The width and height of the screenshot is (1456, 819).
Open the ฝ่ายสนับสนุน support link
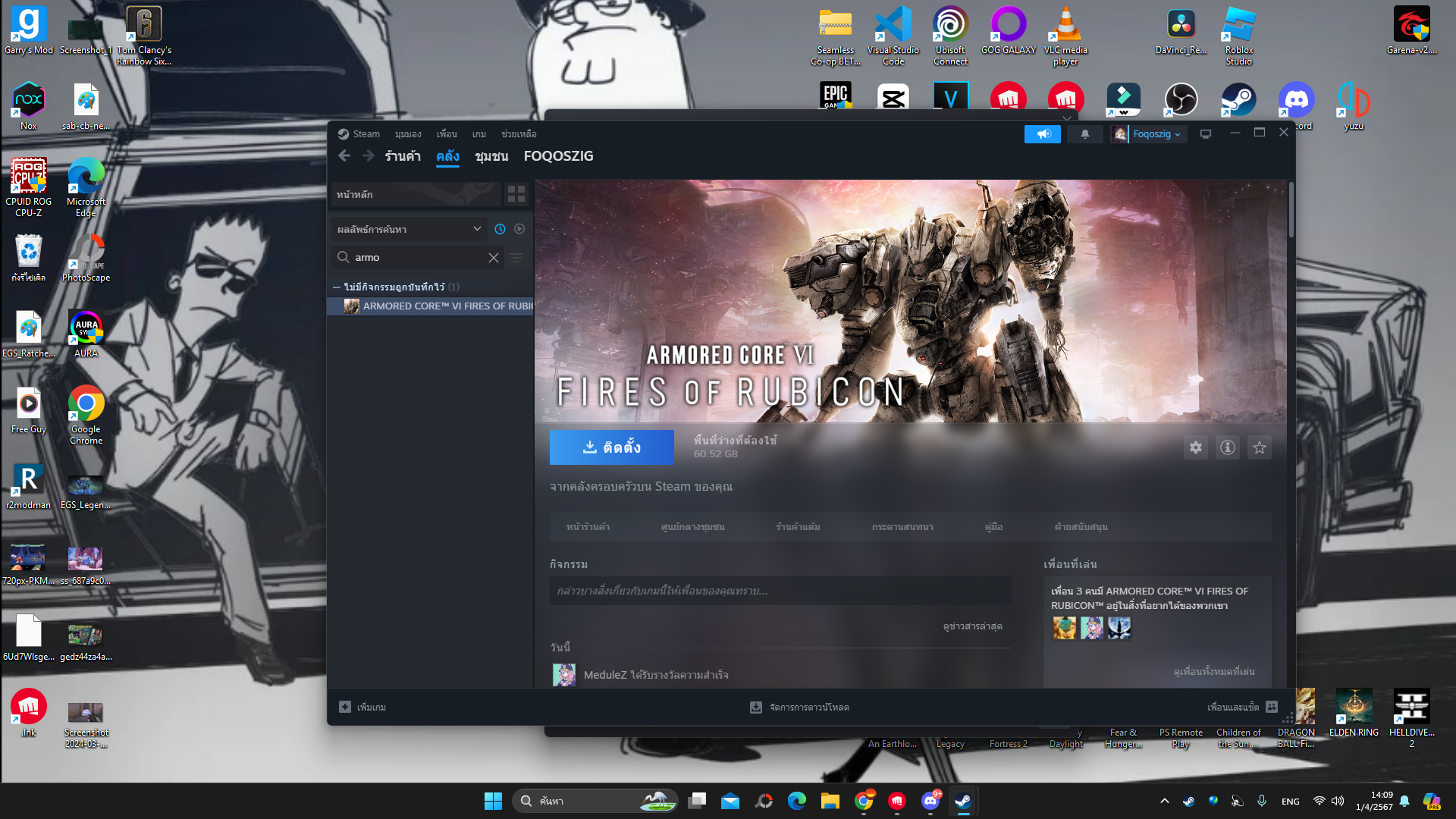[x=1081, y=526]
